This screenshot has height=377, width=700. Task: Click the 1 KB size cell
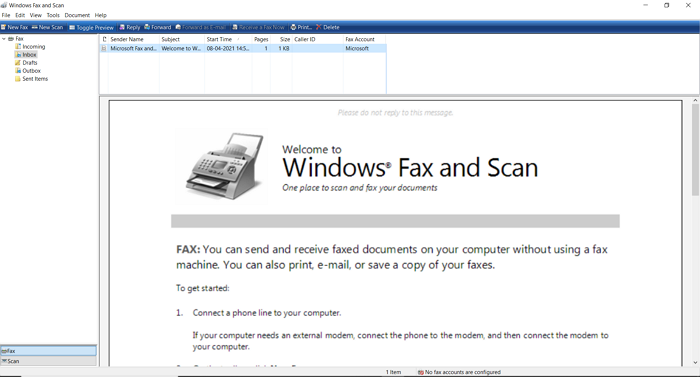click(284, 48)
